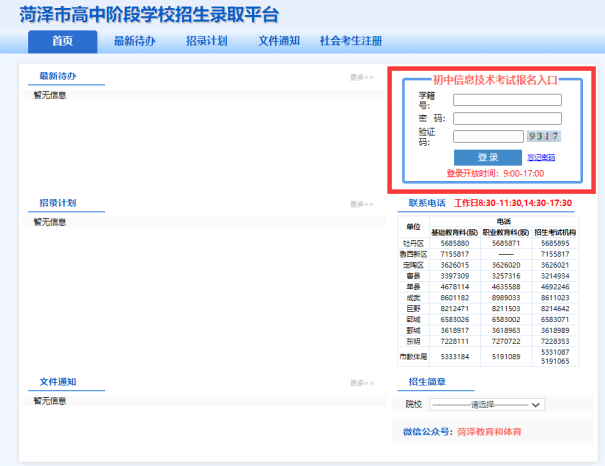
Task: Open 更多>> link beside 招录计划 section
Action: pos(362,204)
